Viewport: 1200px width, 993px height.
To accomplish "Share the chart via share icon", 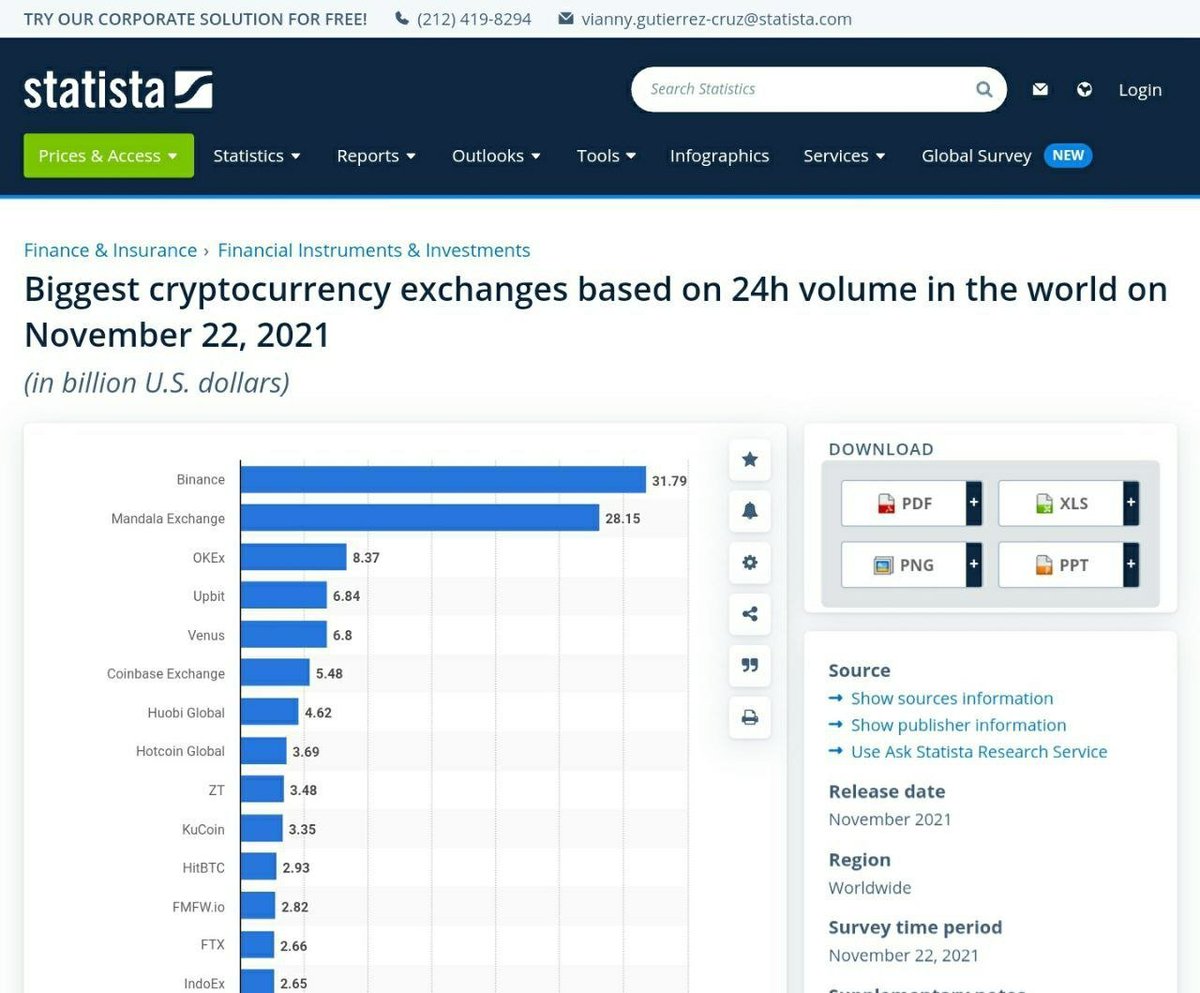I will (750, 614).
